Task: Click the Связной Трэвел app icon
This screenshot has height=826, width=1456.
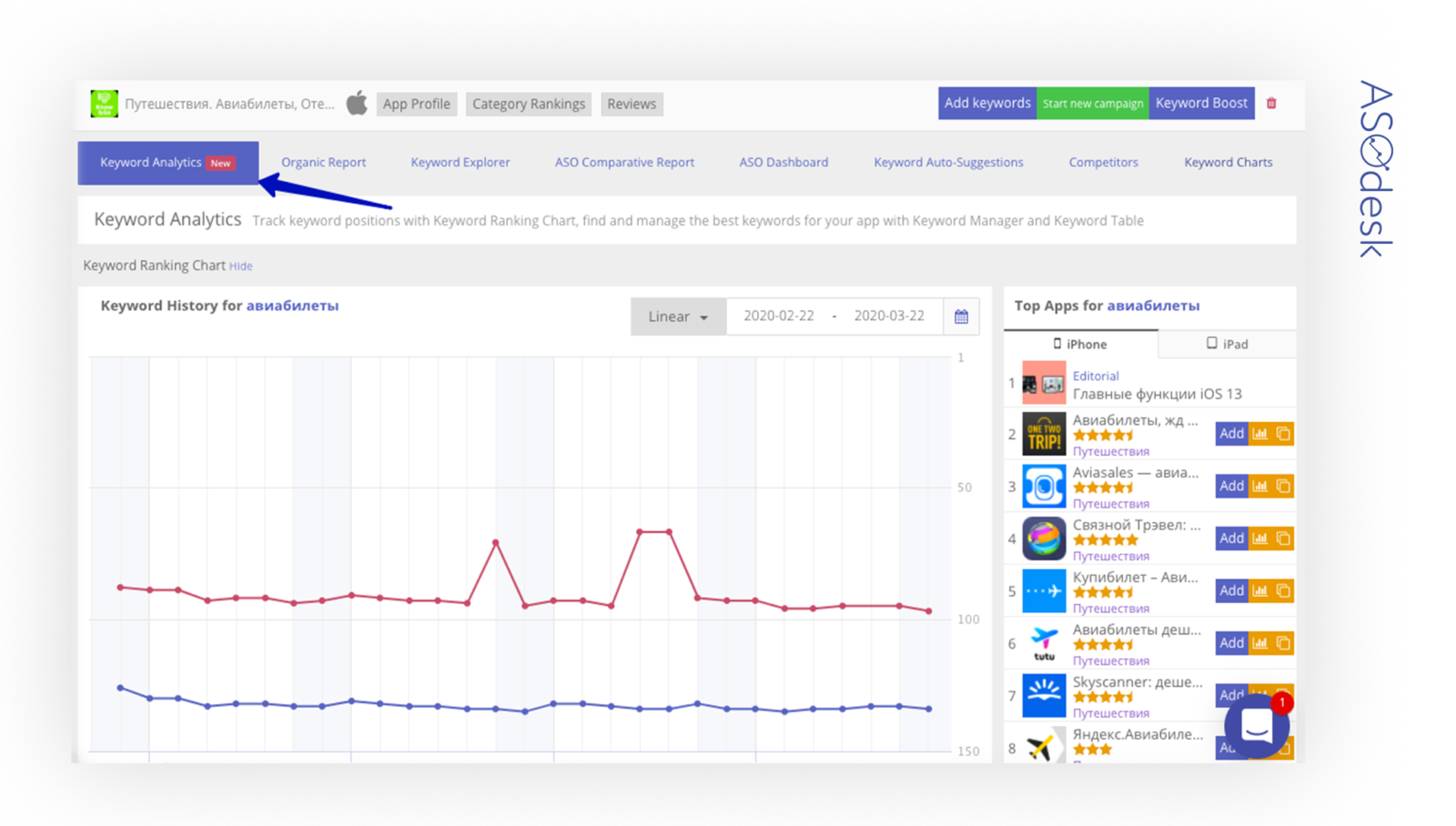Action: pyautogui.click(x=1044, y=539)
